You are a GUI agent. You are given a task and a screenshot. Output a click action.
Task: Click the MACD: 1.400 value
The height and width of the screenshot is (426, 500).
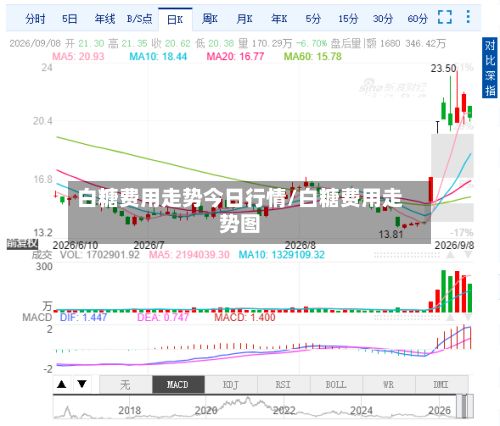pos(245,317)
